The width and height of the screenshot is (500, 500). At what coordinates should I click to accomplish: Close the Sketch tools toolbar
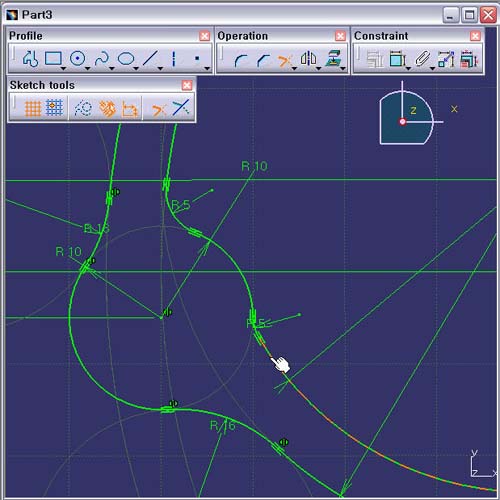point(187,85)
